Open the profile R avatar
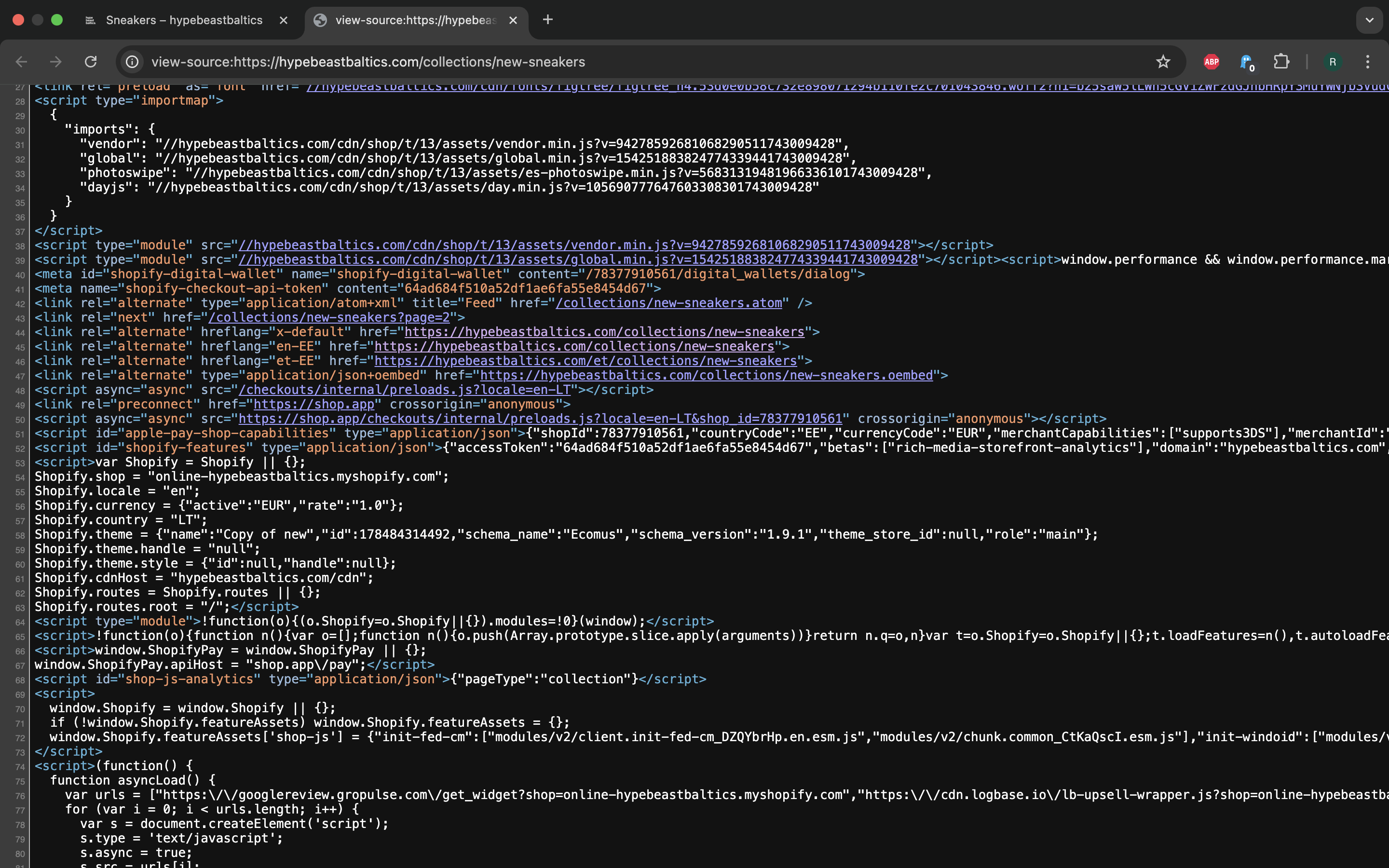Viewport: 1389px width, 868px height. pyautogui.click(x=1332, y=62)
